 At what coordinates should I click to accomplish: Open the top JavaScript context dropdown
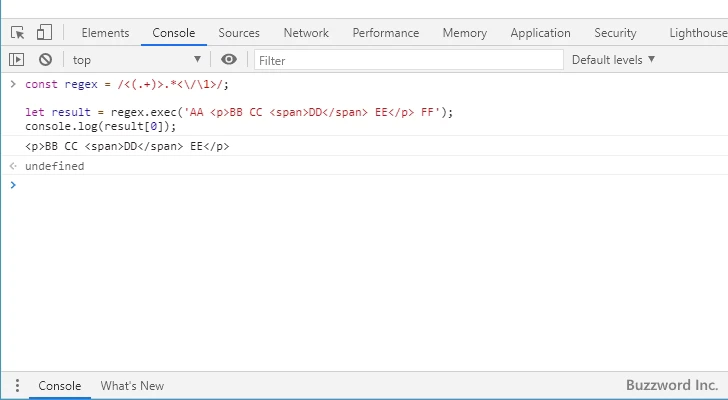click(136, 60)
